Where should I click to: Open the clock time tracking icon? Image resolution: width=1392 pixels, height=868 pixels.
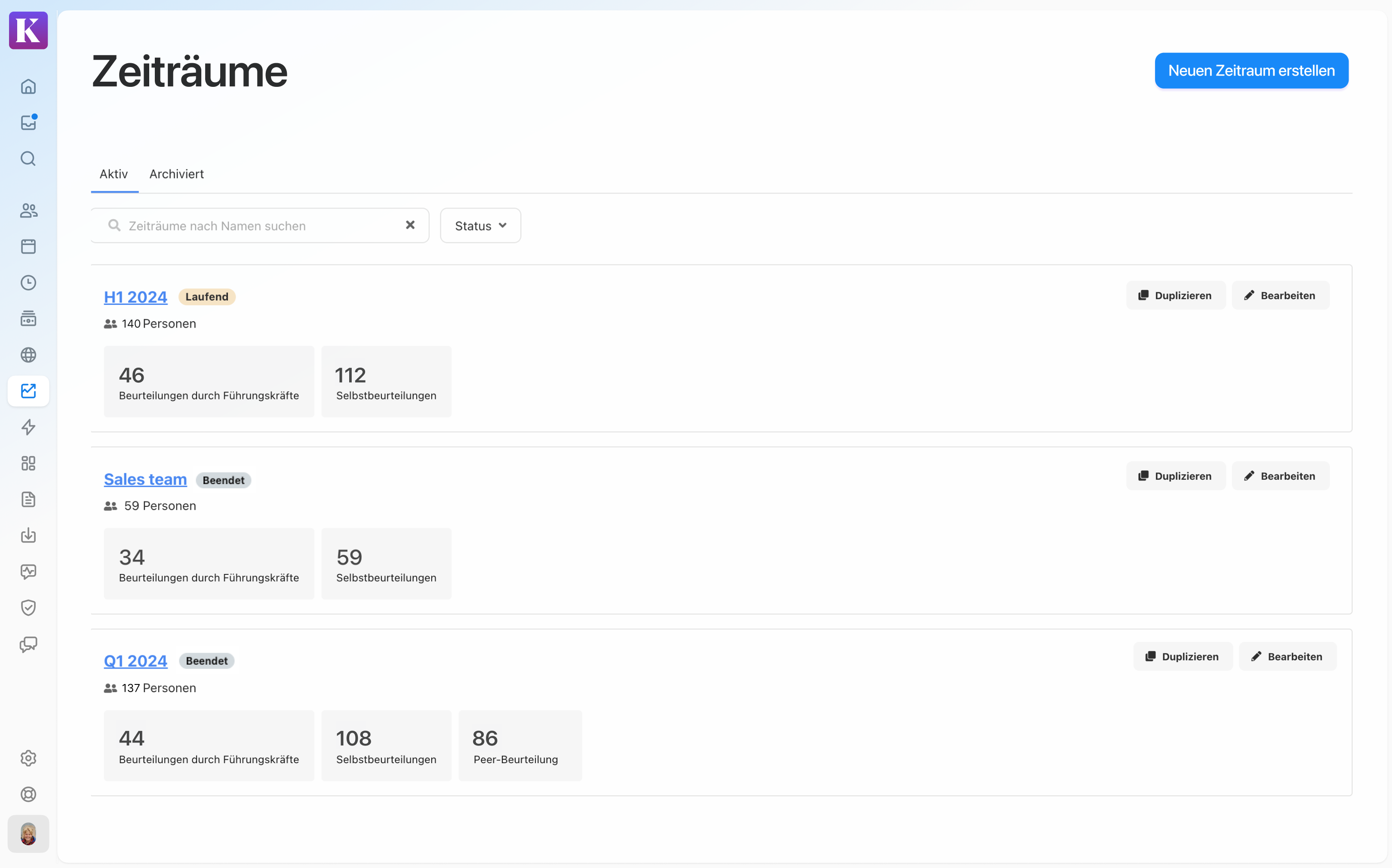pos(28,282)
